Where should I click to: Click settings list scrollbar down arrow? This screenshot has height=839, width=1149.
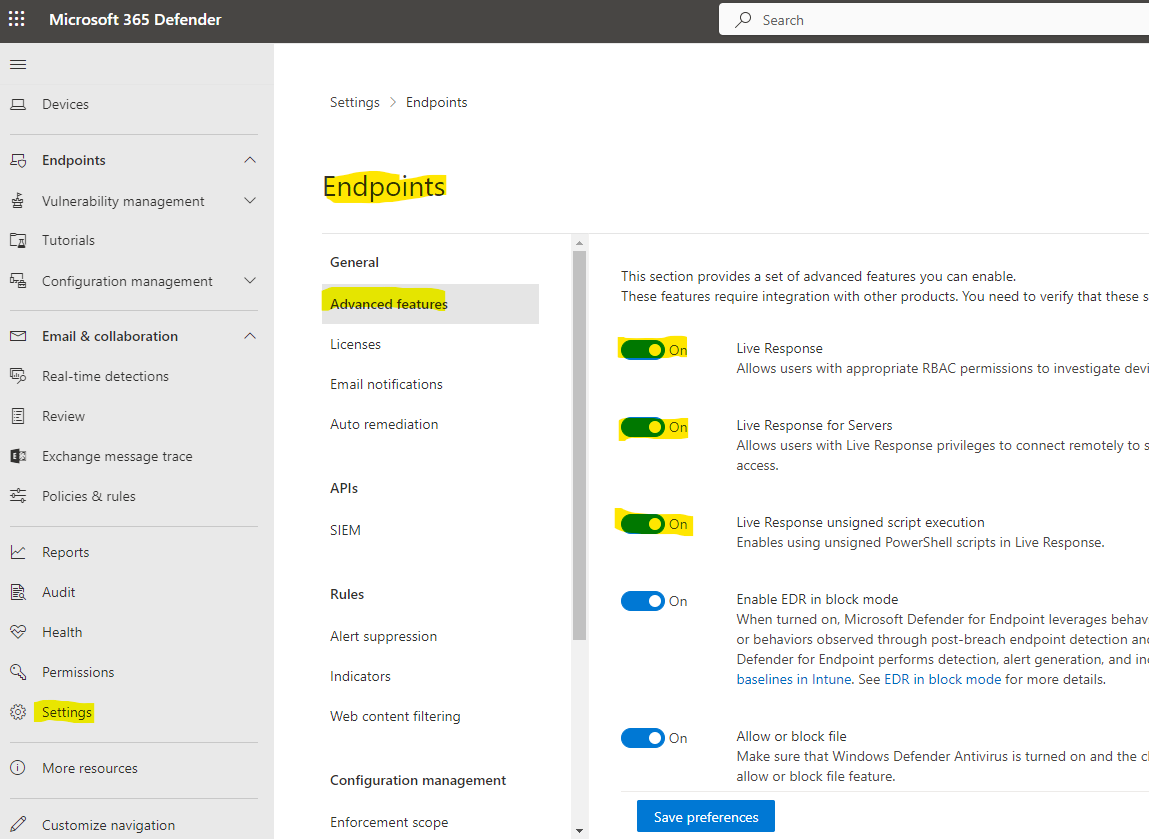[x=580, y=831]
